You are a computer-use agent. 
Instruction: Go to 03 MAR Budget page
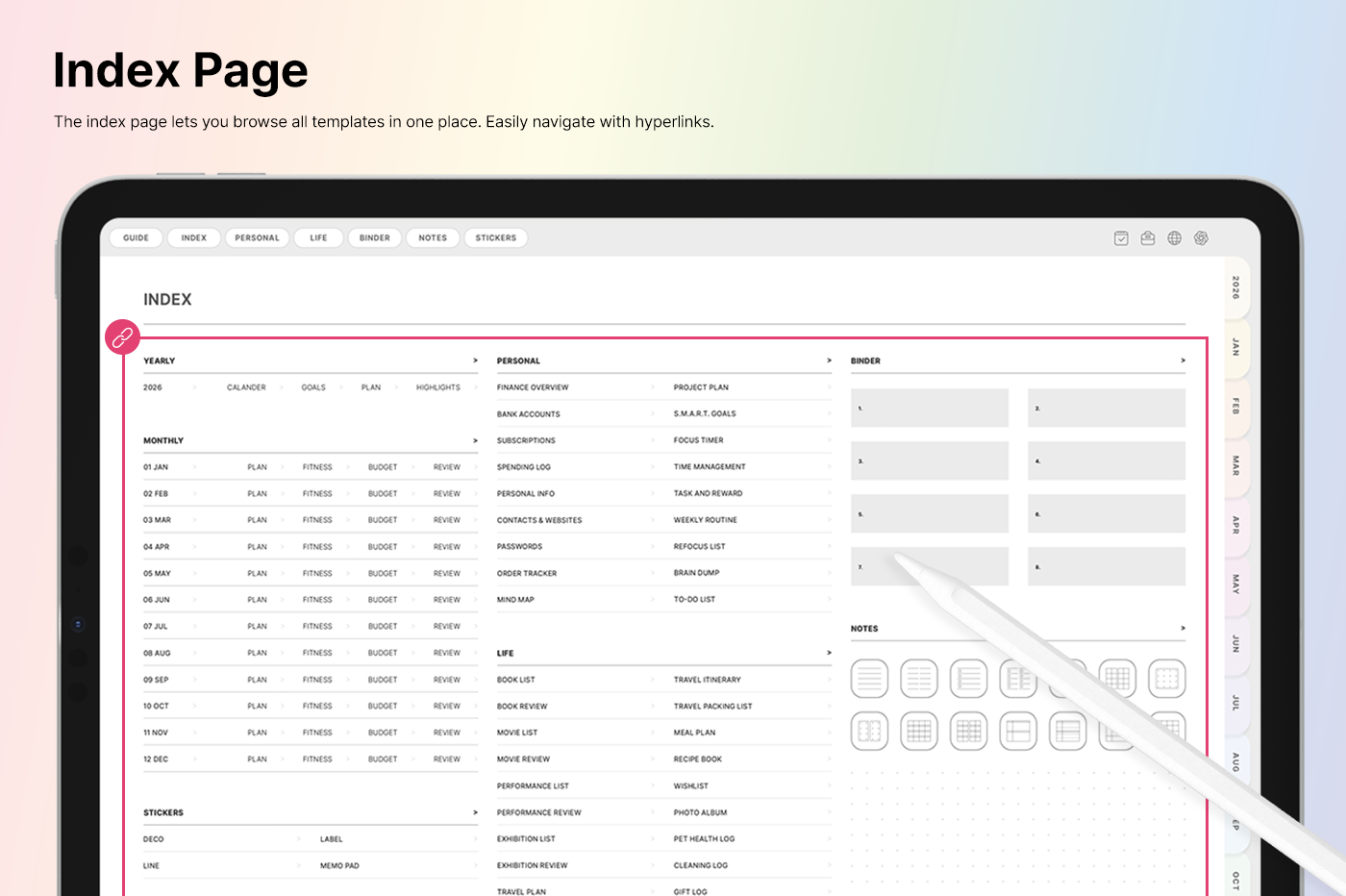point(382,520)
